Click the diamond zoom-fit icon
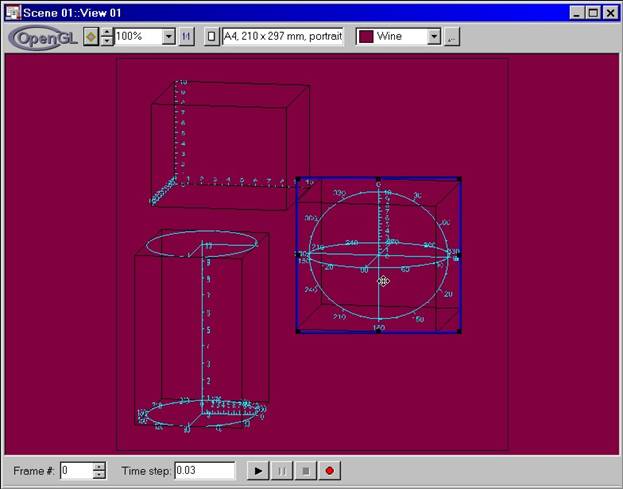The image size is (623, 489). tap(91, 36)
